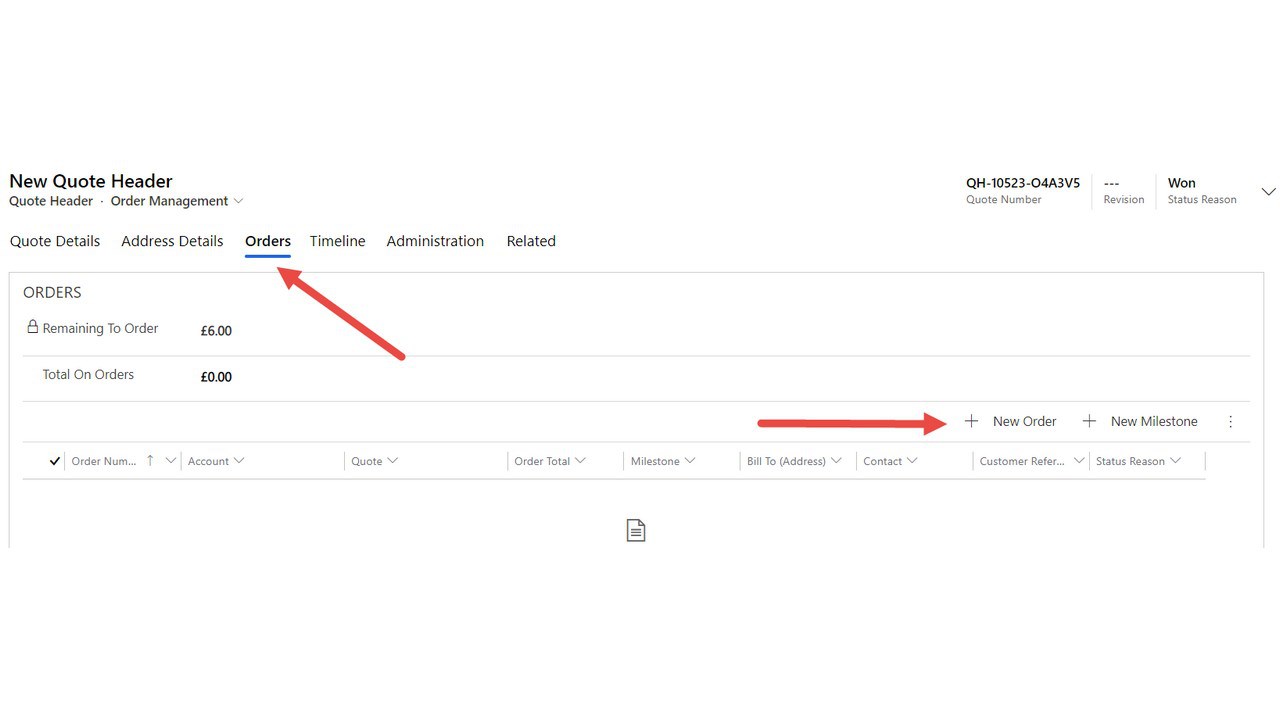Click quote number QH-10523-O4A3V5

tap(1023, 183)
